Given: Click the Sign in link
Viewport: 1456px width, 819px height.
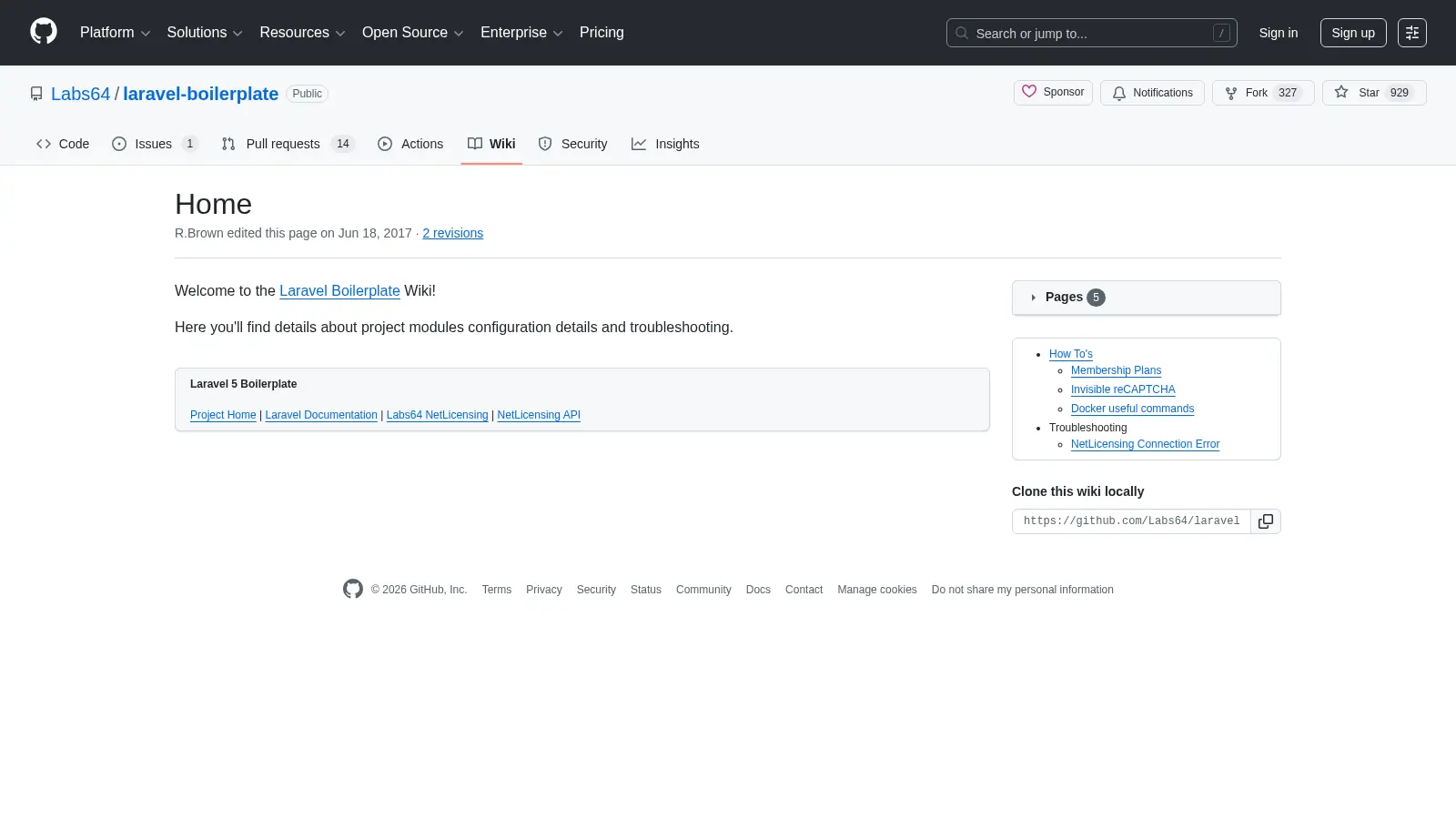Looking at the screenshot, I should pos(1279,33).
